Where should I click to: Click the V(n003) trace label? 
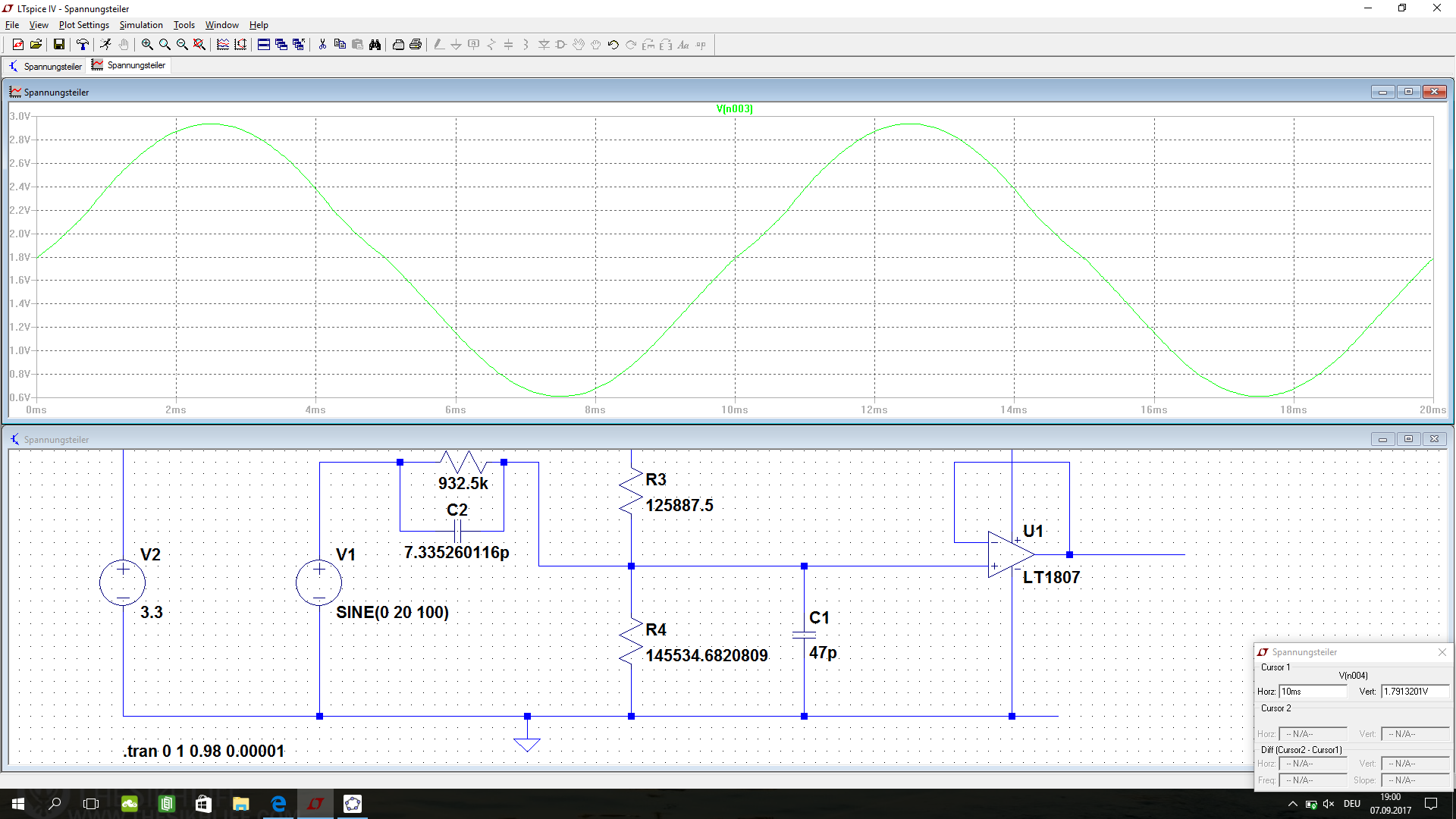734,108
